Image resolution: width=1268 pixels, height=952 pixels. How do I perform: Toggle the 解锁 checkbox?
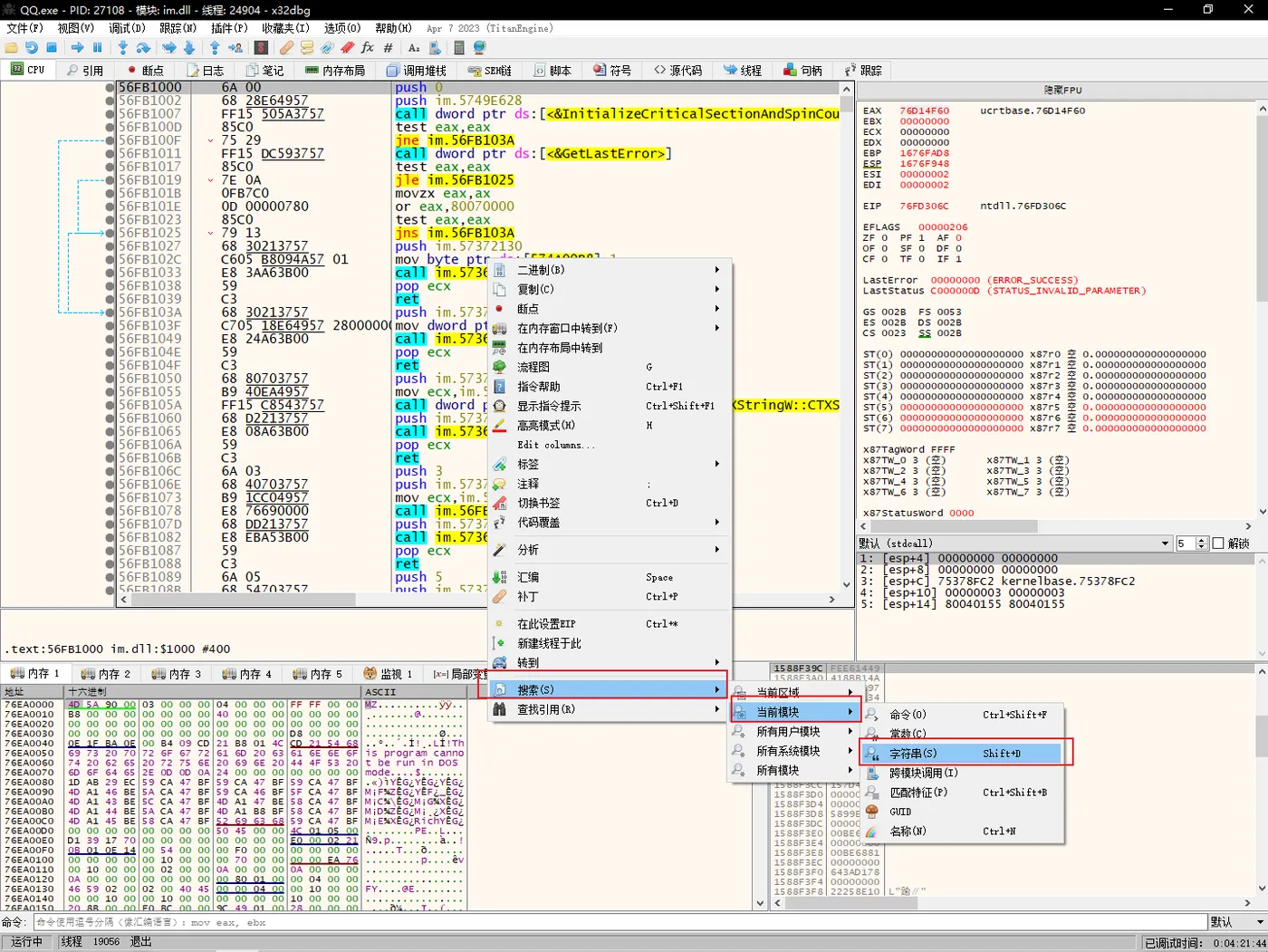coord(1218,543)
